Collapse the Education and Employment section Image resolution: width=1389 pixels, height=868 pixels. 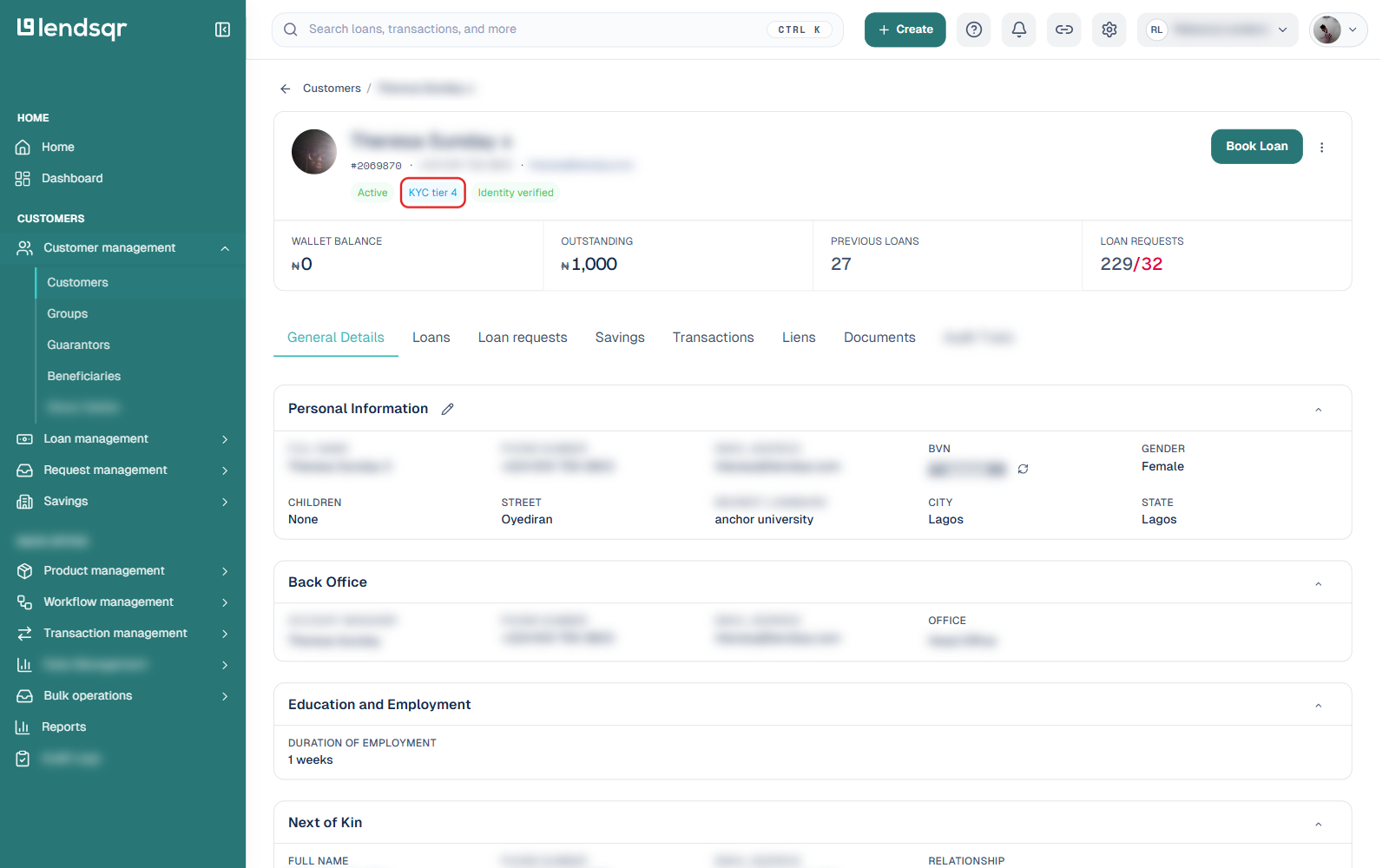tap(1319, 706)
